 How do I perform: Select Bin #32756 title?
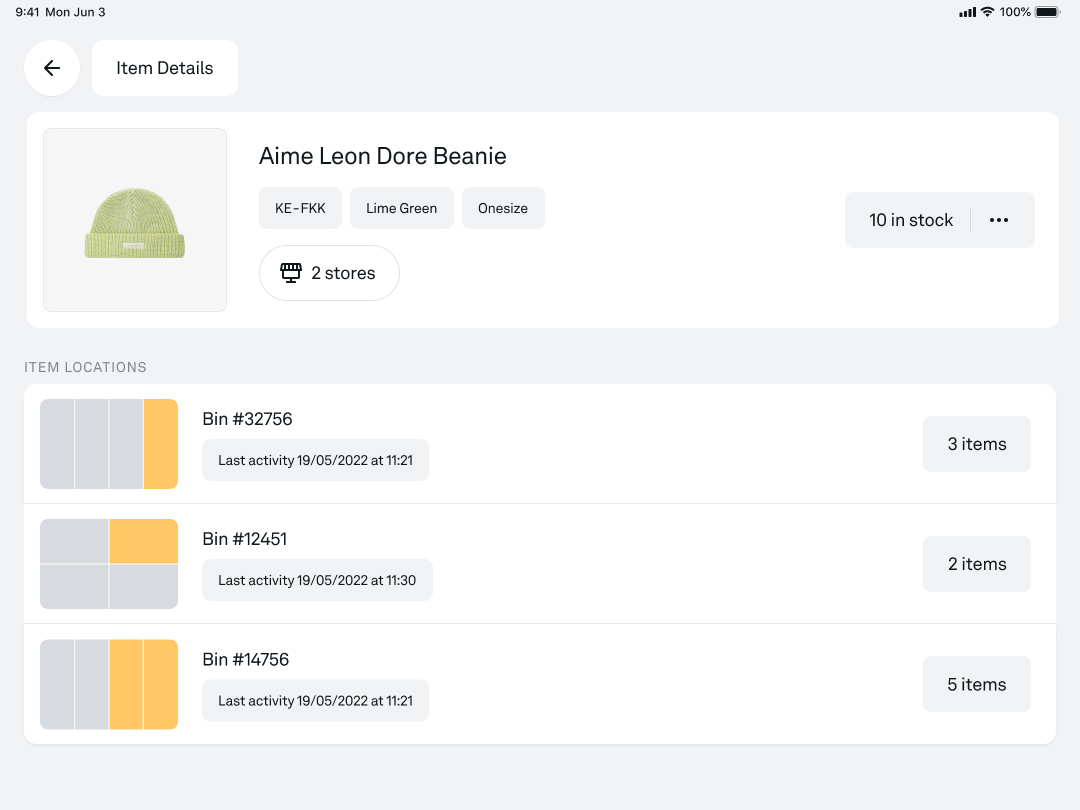coord(247,419)
